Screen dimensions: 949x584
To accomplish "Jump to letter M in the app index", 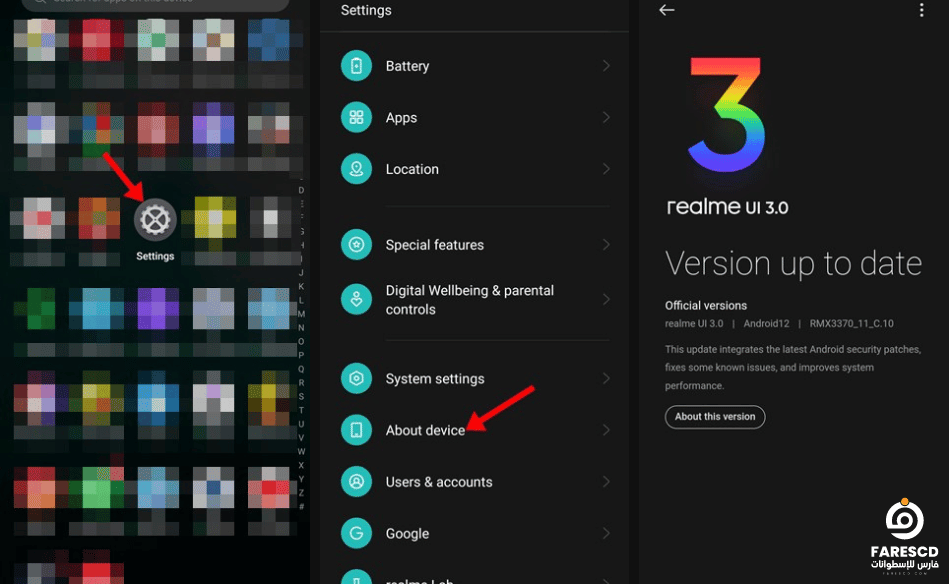I will pyautogui.click(x=301, y=313).
